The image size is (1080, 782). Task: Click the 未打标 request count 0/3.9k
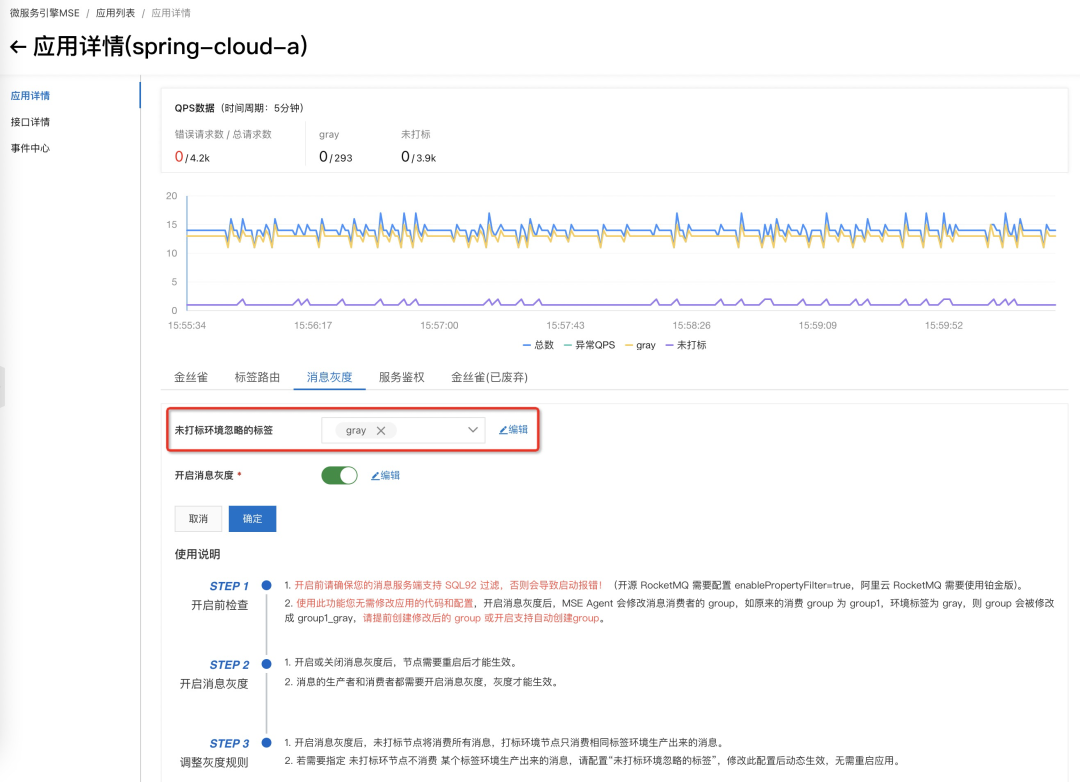pos(418,157)
